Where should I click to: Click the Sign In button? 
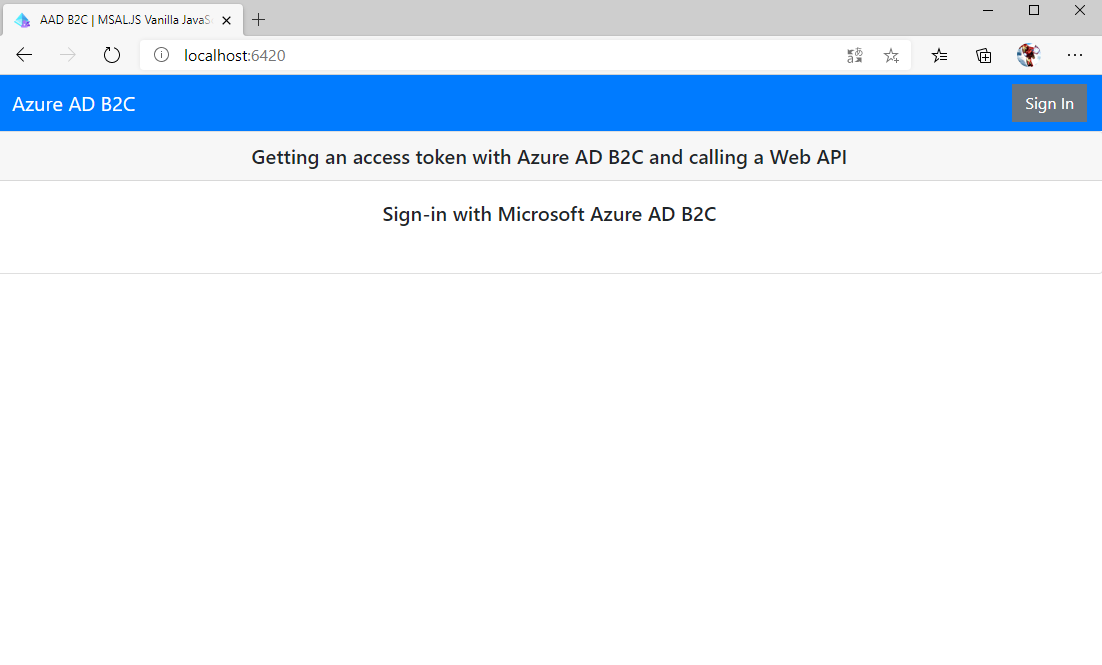1049,103
